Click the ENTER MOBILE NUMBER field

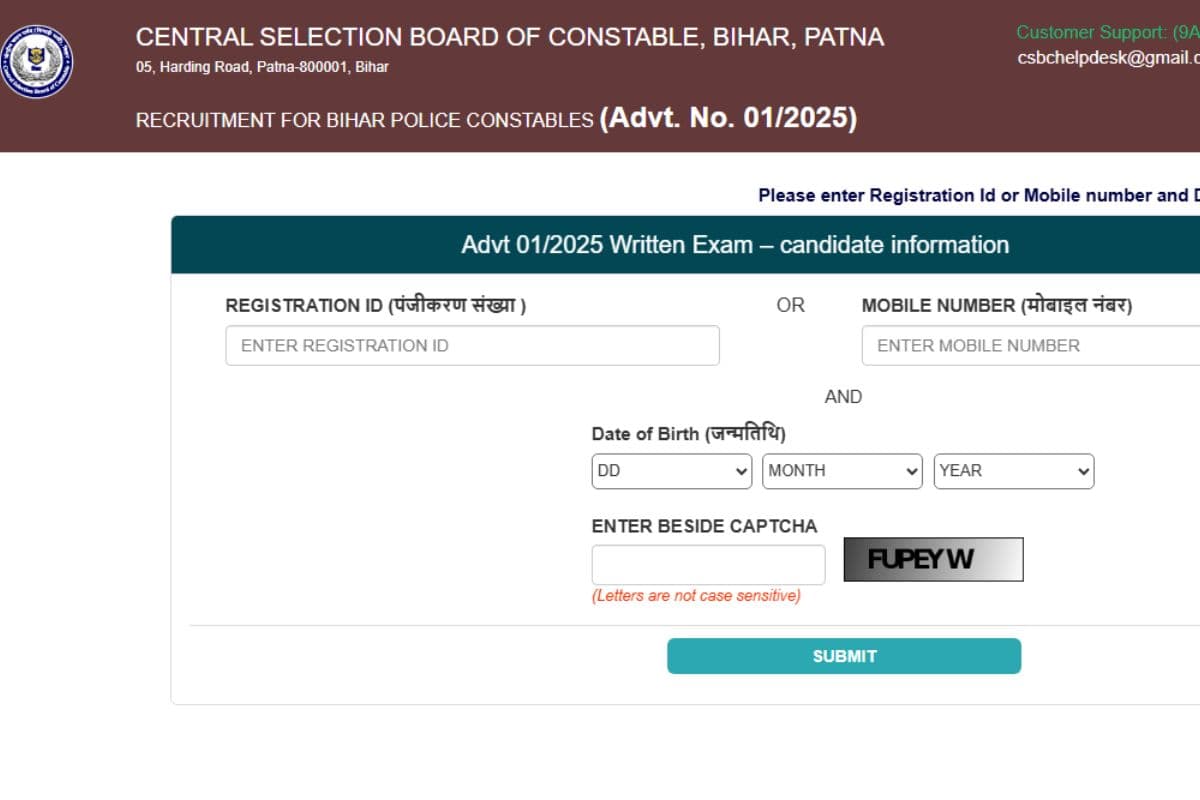click(x=1030, y=345)
